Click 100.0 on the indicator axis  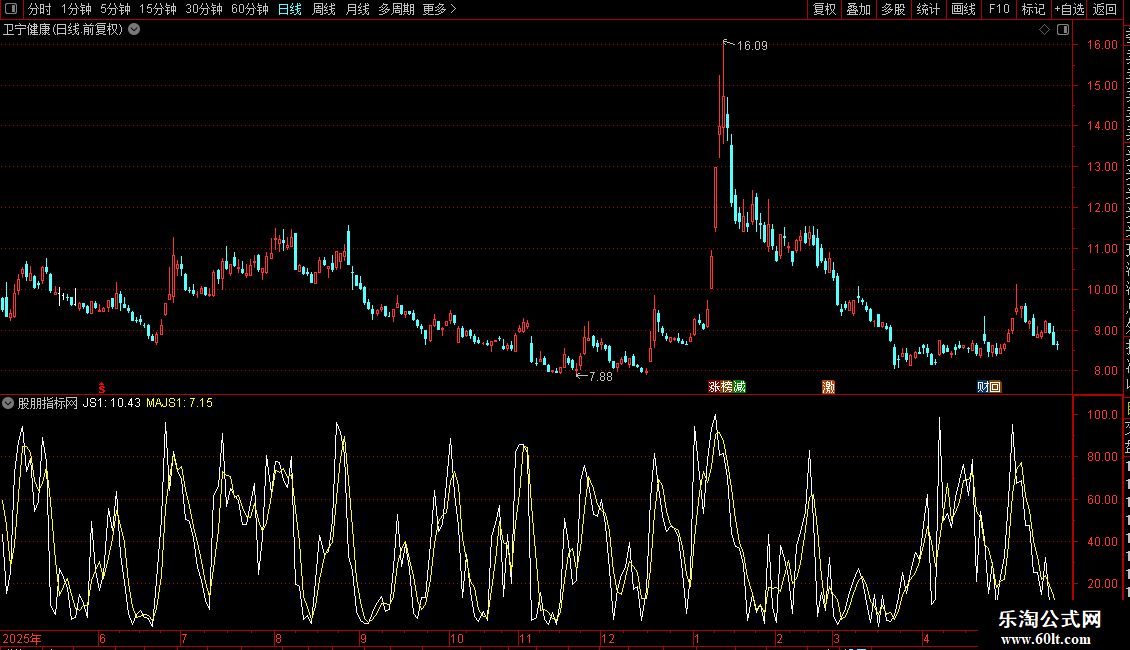[1103, 415]
